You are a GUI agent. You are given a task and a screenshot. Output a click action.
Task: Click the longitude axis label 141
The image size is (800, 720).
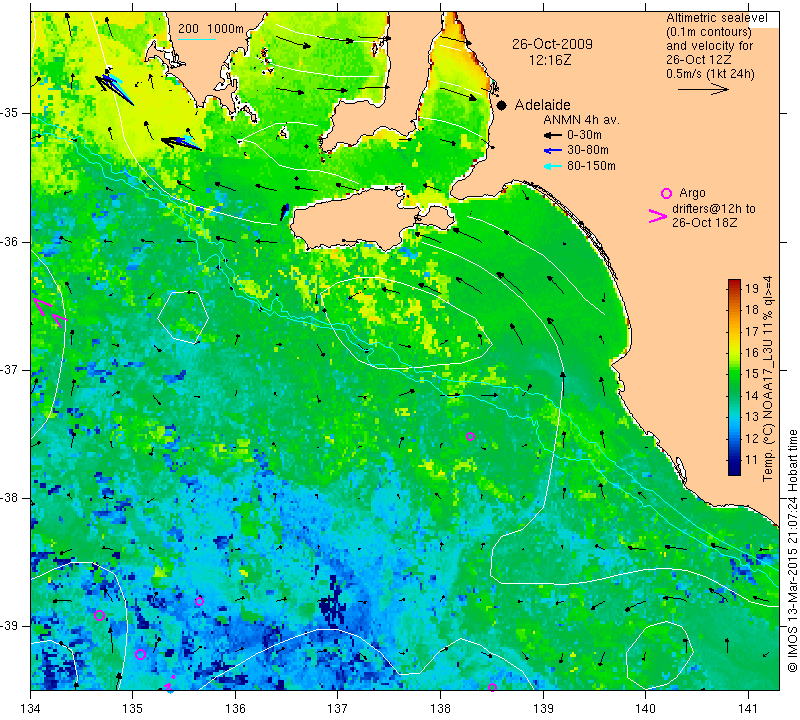tap(748, 708)
